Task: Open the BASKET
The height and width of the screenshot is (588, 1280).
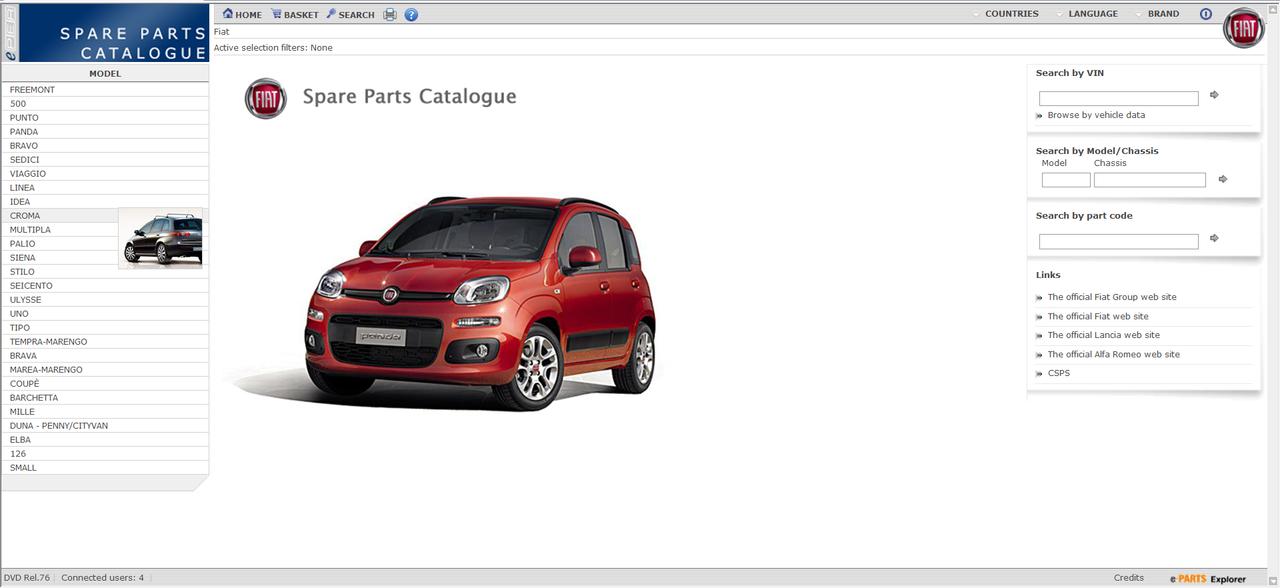Action: 294,14
